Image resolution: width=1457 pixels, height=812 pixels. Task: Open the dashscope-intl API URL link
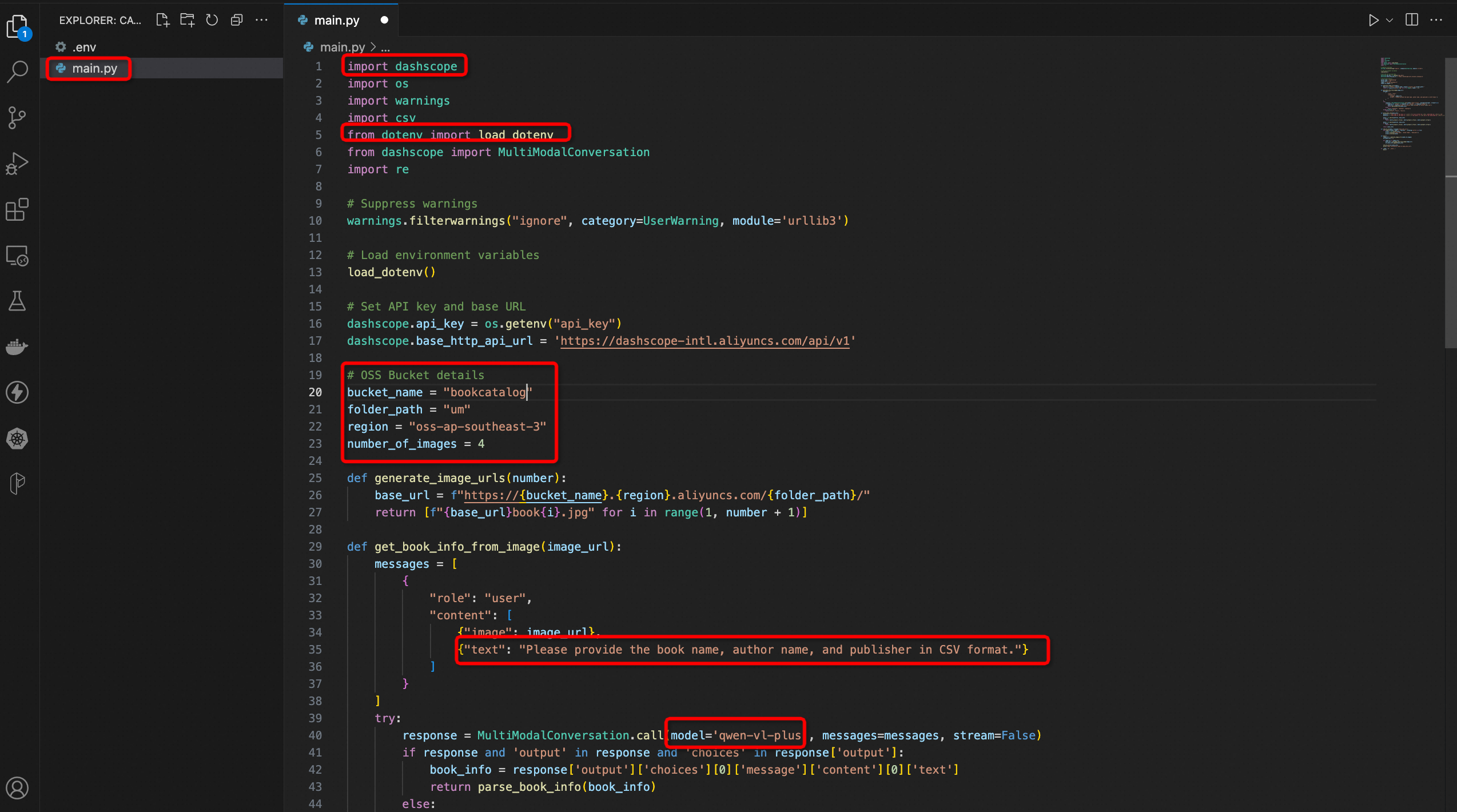pyautogui.click(x=704, y=341)
